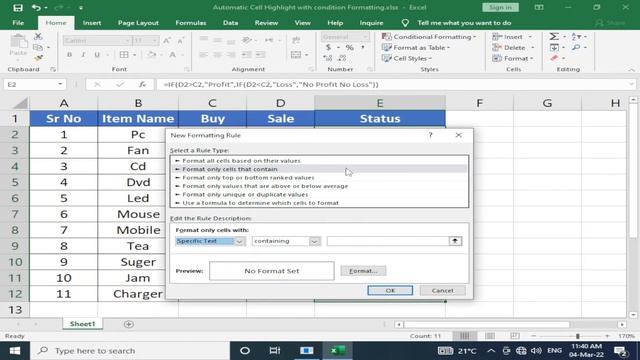
Task: Click the Wrap Text icon
Action: tap(296, 40)
